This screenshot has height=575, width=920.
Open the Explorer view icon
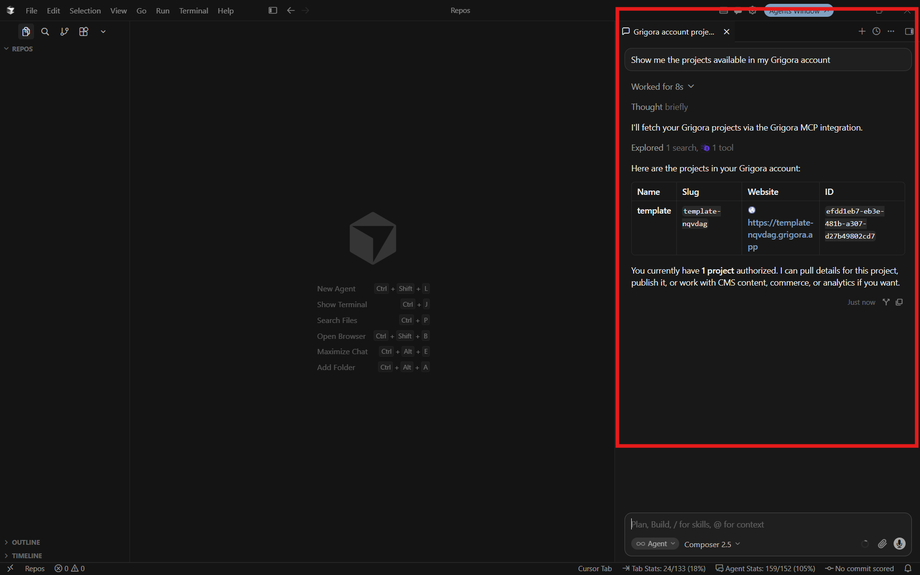(26, 32)
